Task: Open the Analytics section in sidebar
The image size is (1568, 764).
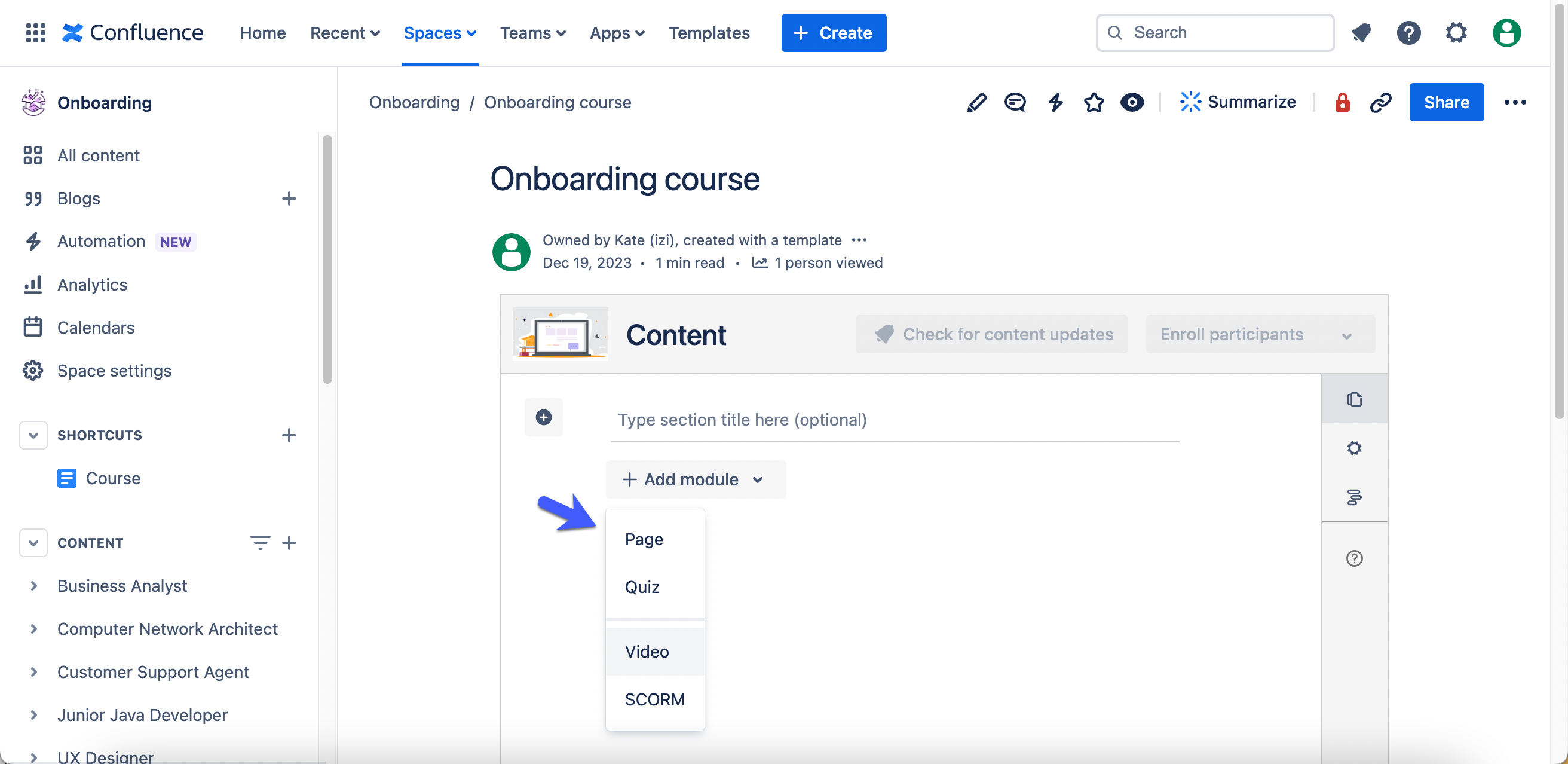Action: pos(92,284)
